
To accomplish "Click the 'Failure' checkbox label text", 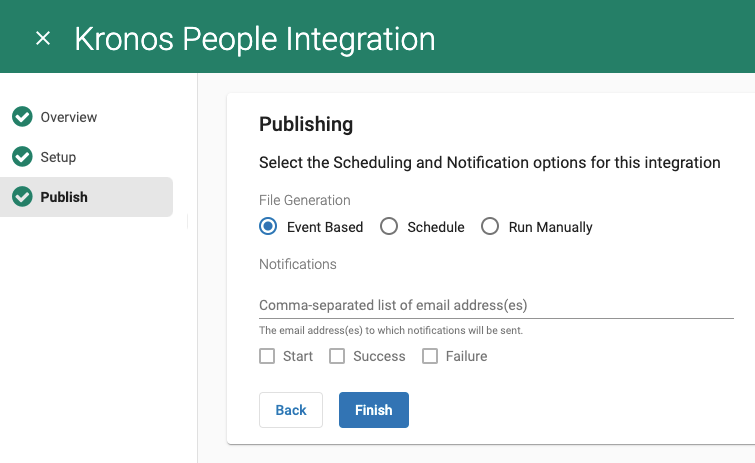I will 467,356.
